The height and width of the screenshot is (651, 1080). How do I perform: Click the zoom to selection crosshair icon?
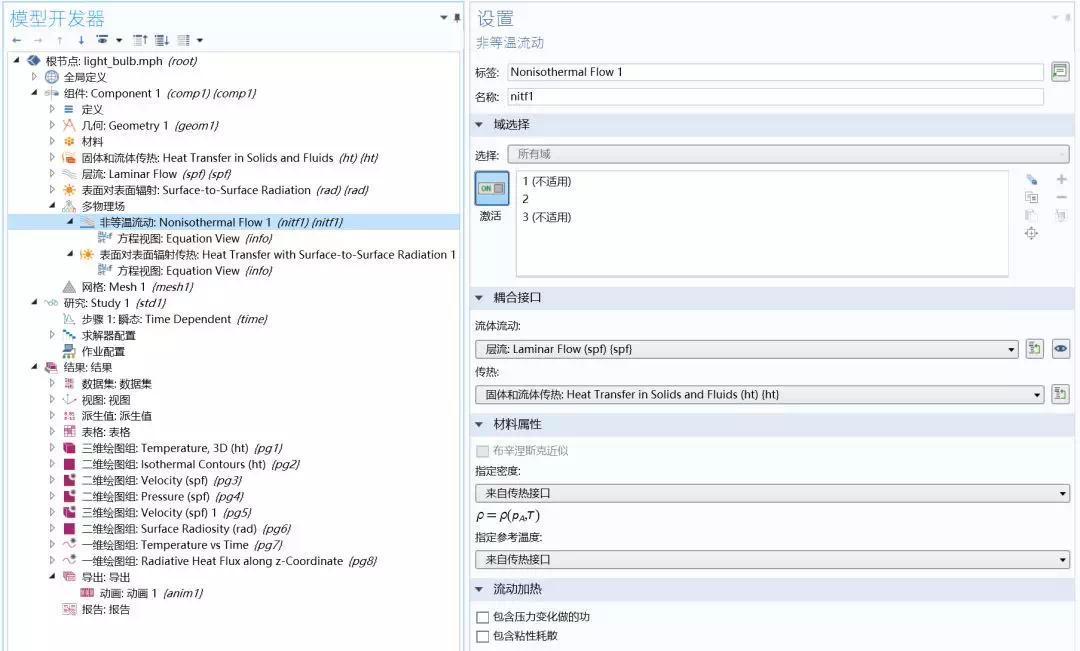tap(1031, 233)
